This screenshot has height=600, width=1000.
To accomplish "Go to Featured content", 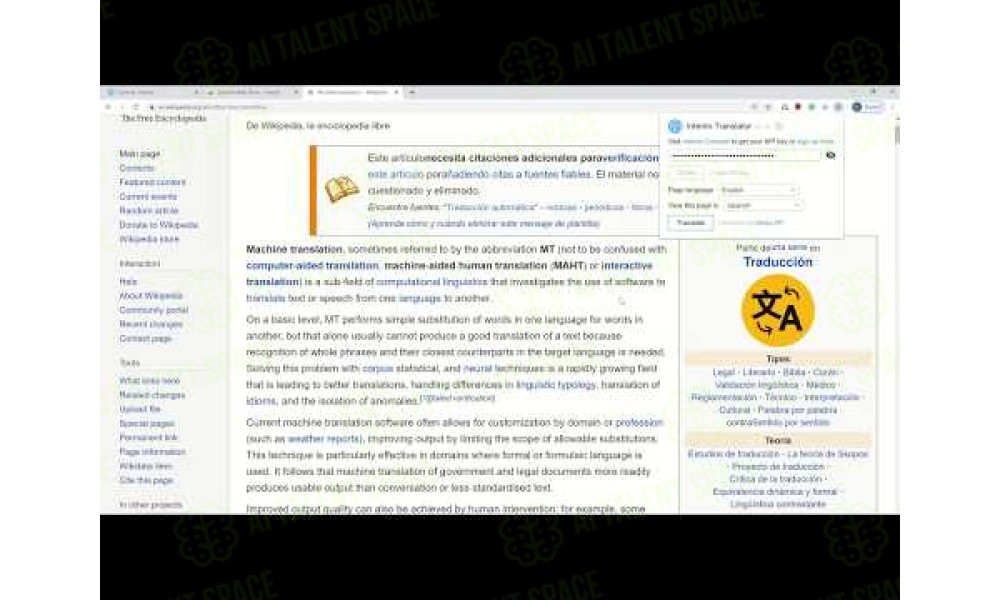I will 152,182.
